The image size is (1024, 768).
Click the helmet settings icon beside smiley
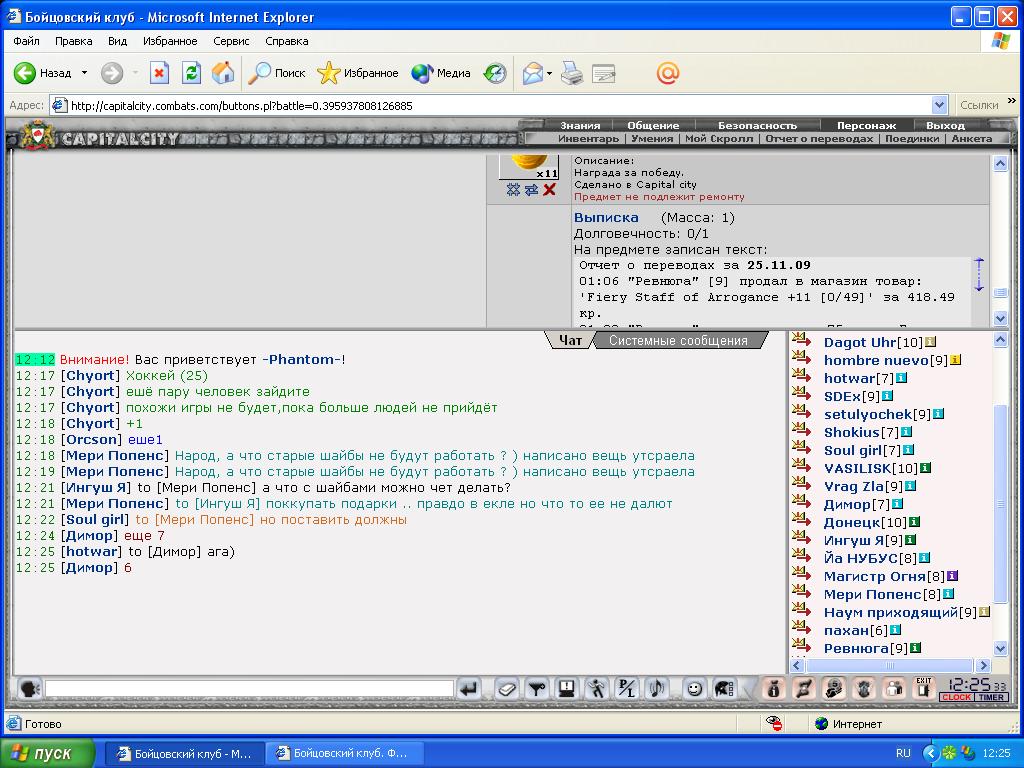[x=724, y=688]
